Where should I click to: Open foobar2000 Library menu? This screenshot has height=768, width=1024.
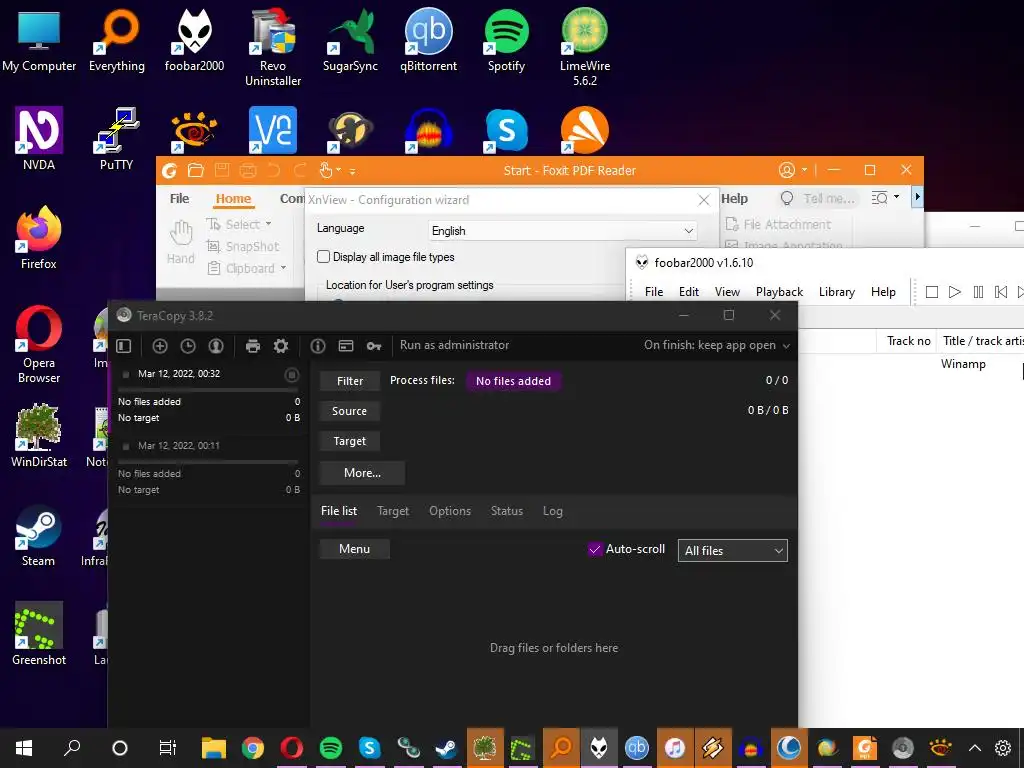[x=837, y=292]
